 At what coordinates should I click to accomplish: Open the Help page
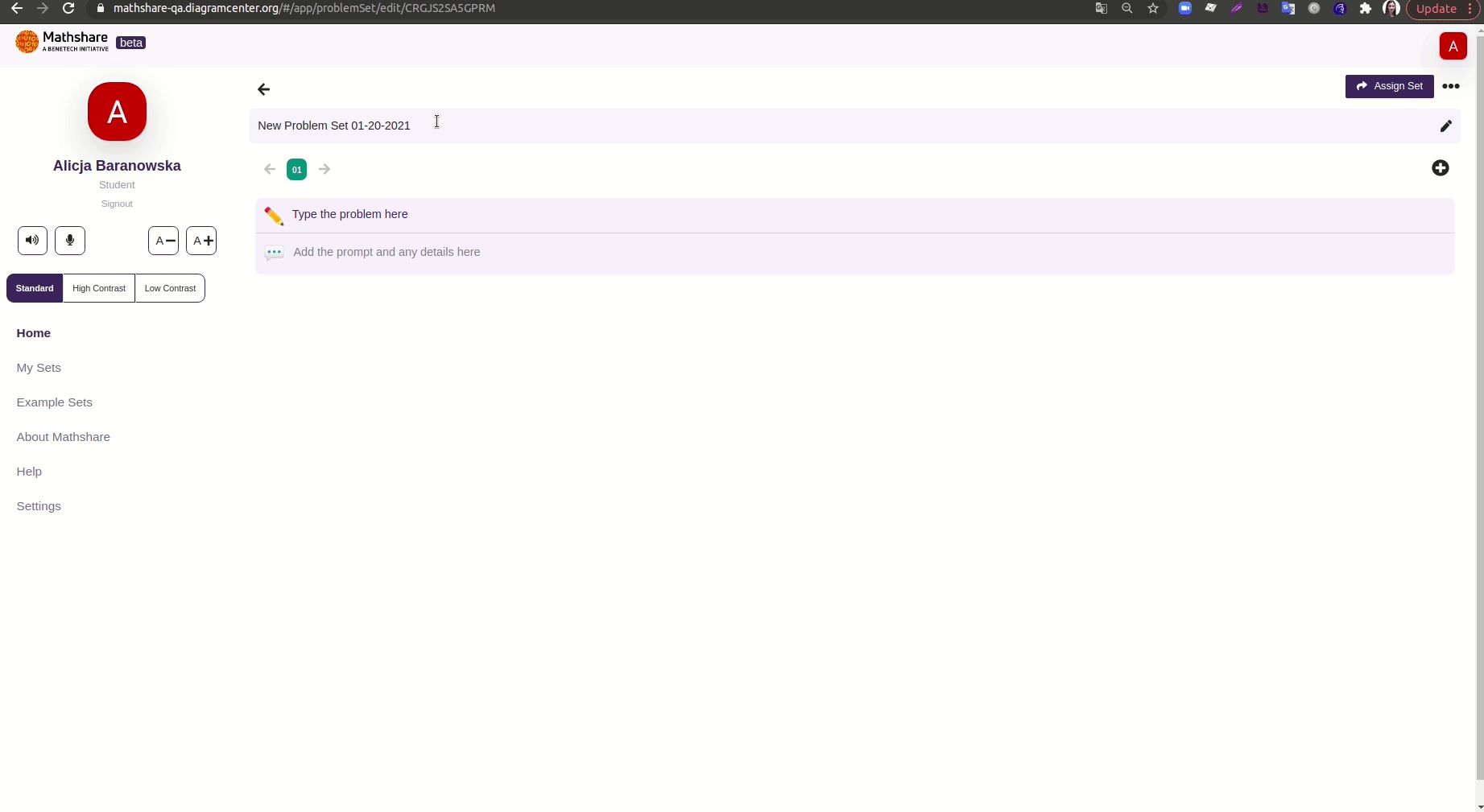[29, 472]
